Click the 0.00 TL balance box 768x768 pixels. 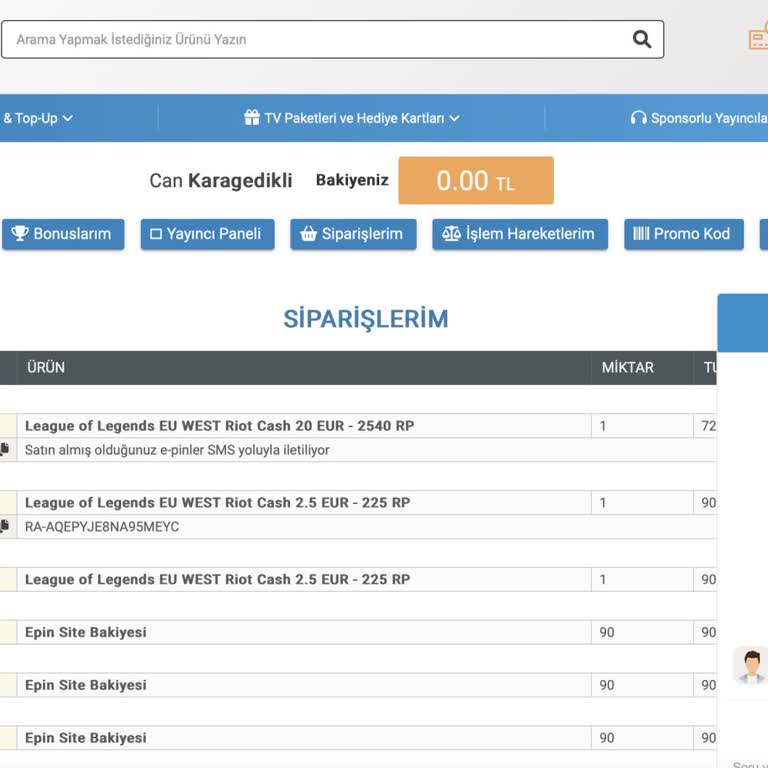pyautogui.click(x=476, y=180)
